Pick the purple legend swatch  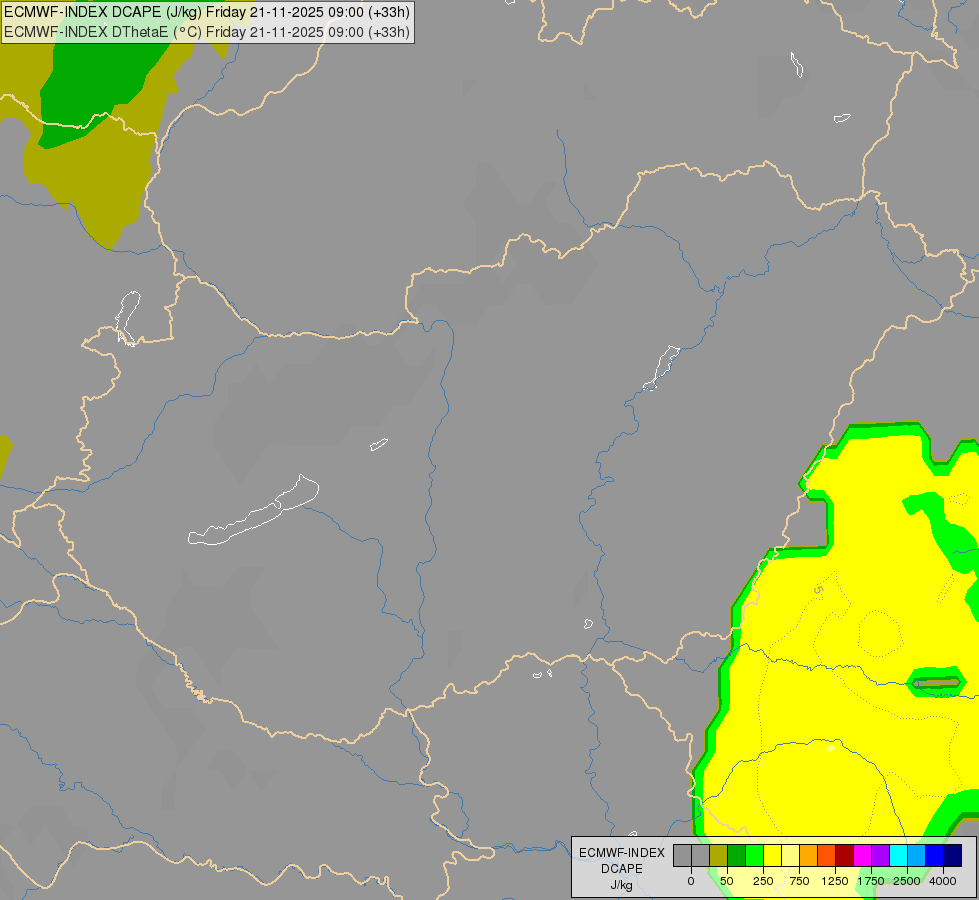(881, 855)
